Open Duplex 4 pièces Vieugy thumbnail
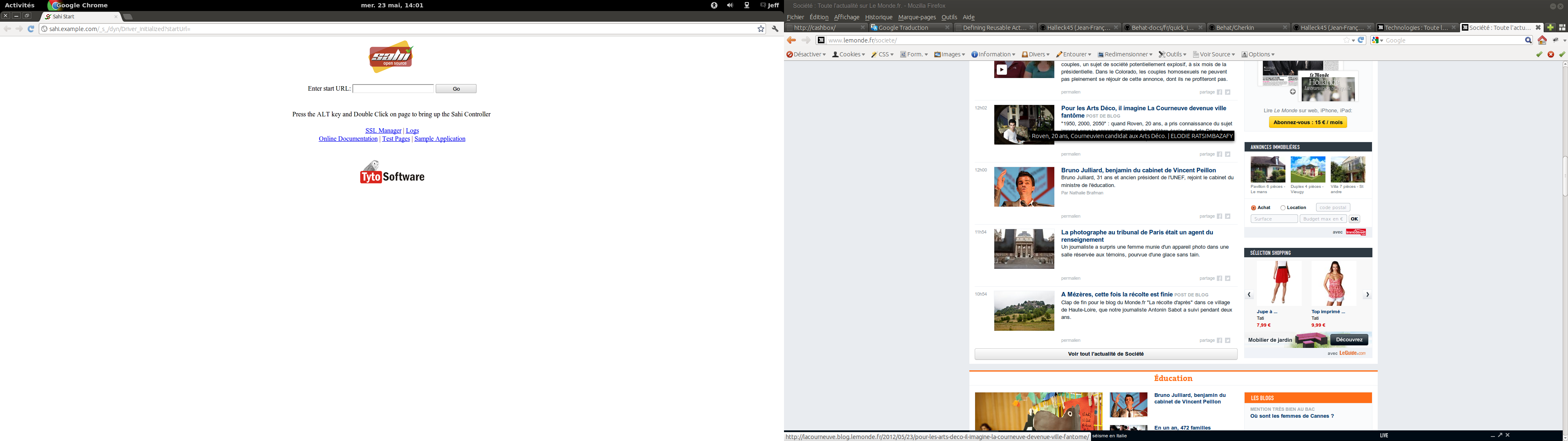 pos(1307,169)
